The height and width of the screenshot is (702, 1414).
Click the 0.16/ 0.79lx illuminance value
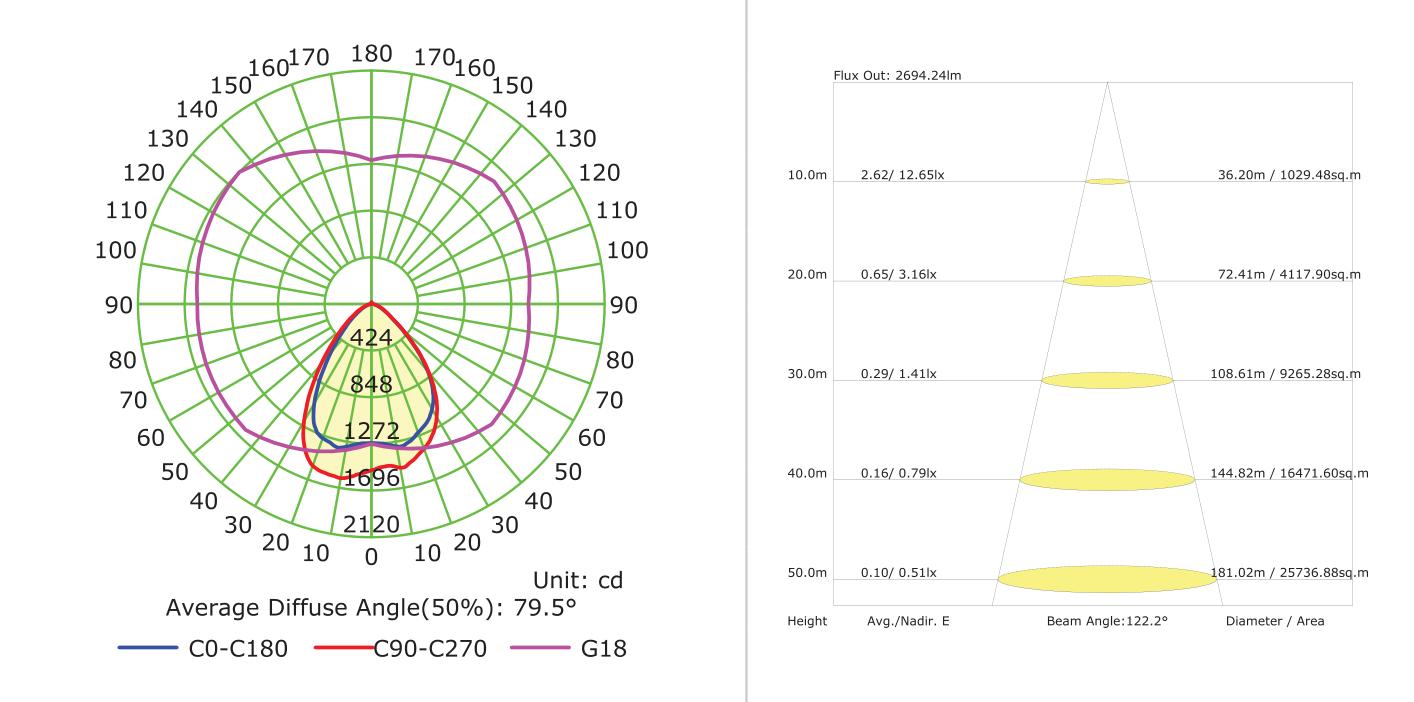coord(899,473)
